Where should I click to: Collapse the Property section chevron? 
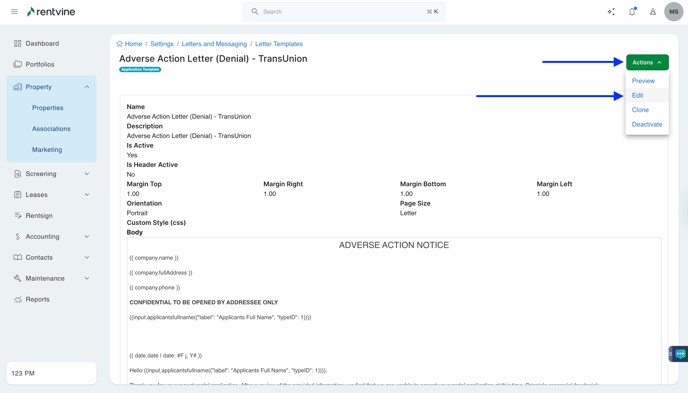pyautogui.click(x=87, y=87)
